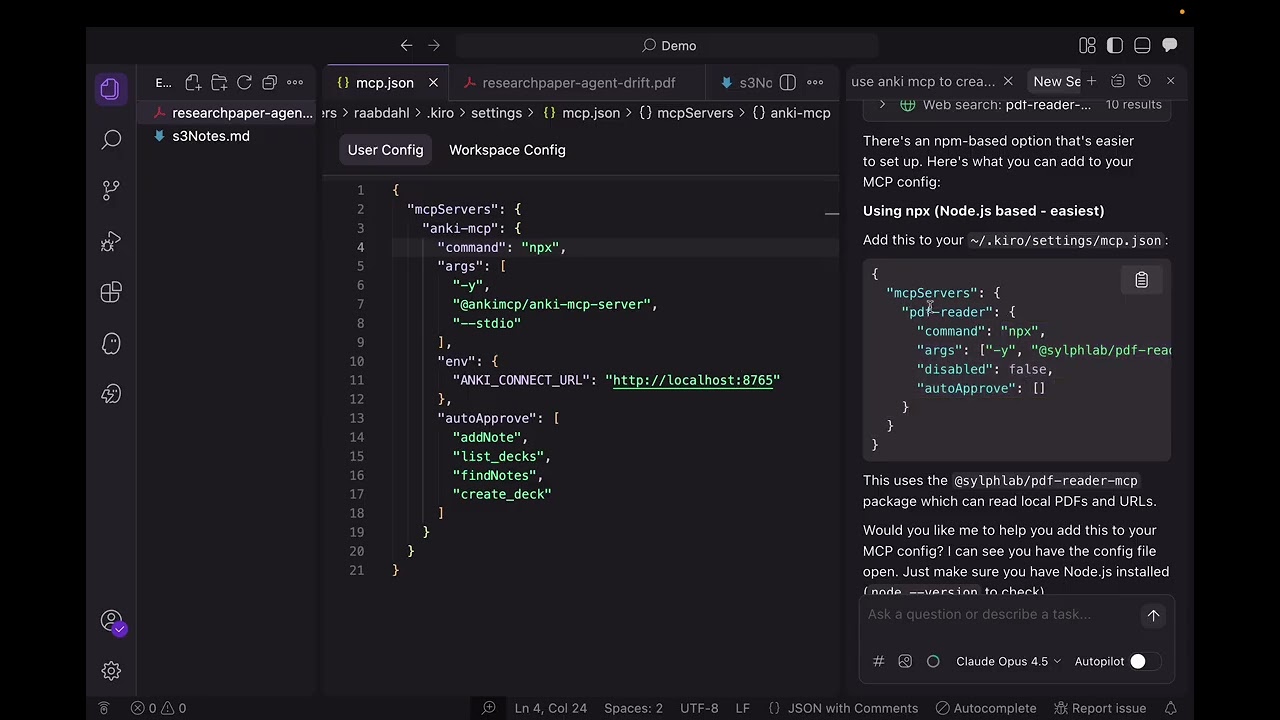Create a new folder in Explorer
1280x720 pixels.
coord(219,82)
